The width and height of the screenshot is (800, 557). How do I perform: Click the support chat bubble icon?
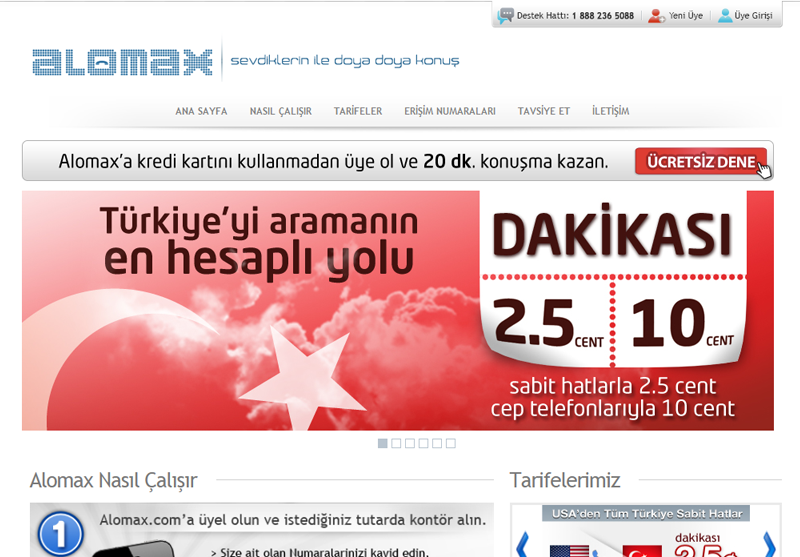point(506,16)
